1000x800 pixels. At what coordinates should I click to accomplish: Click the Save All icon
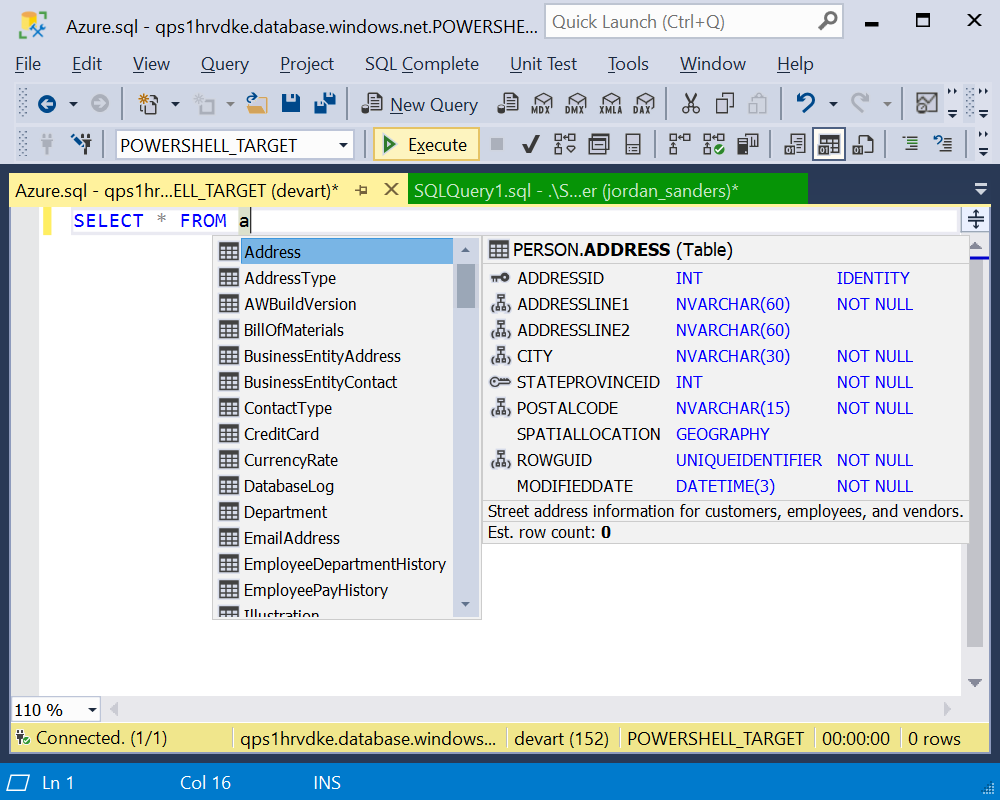click(x=325, y=103)
